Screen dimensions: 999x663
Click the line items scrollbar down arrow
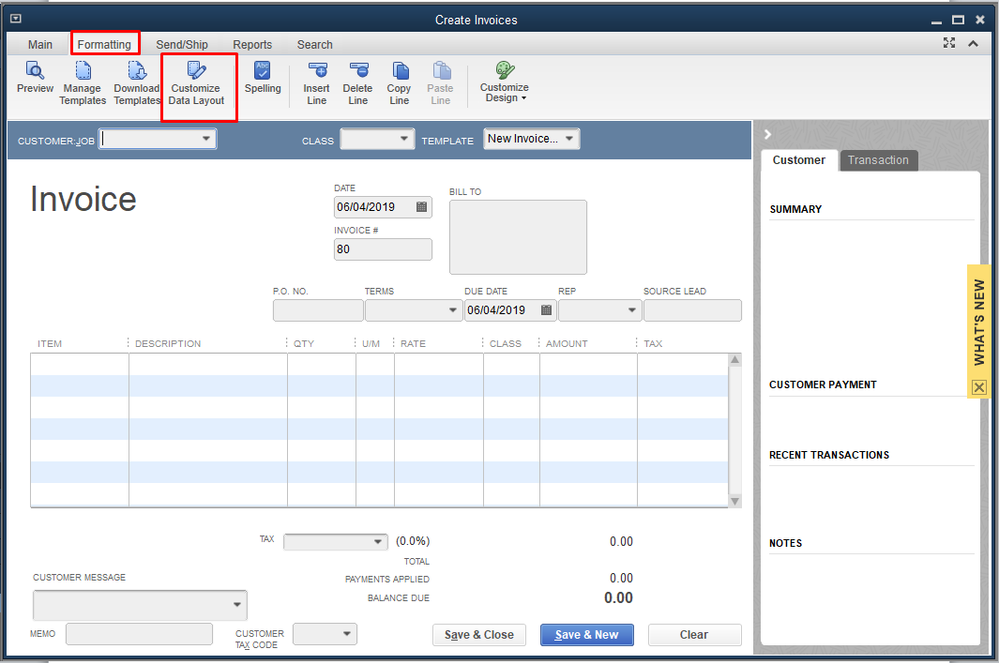735,501
